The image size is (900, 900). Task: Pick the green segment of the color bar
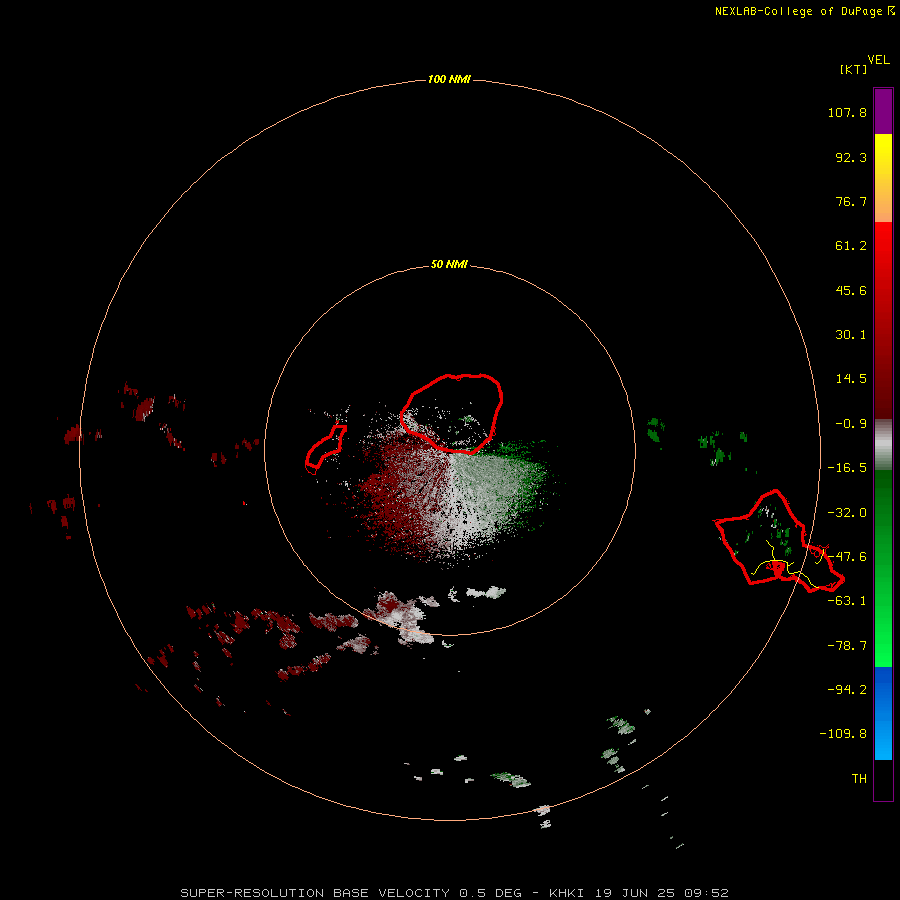(x=883, y=568)
